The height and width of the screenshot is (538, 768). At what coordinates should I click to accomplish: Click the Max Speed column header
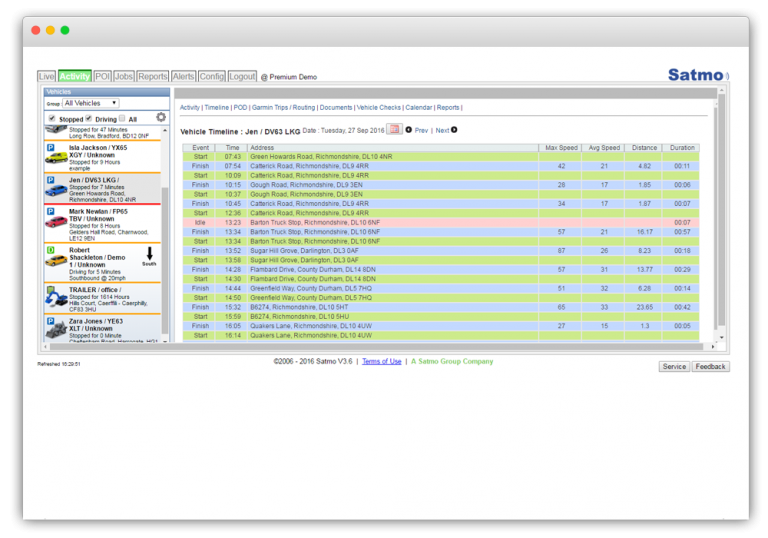pos(561,147)
